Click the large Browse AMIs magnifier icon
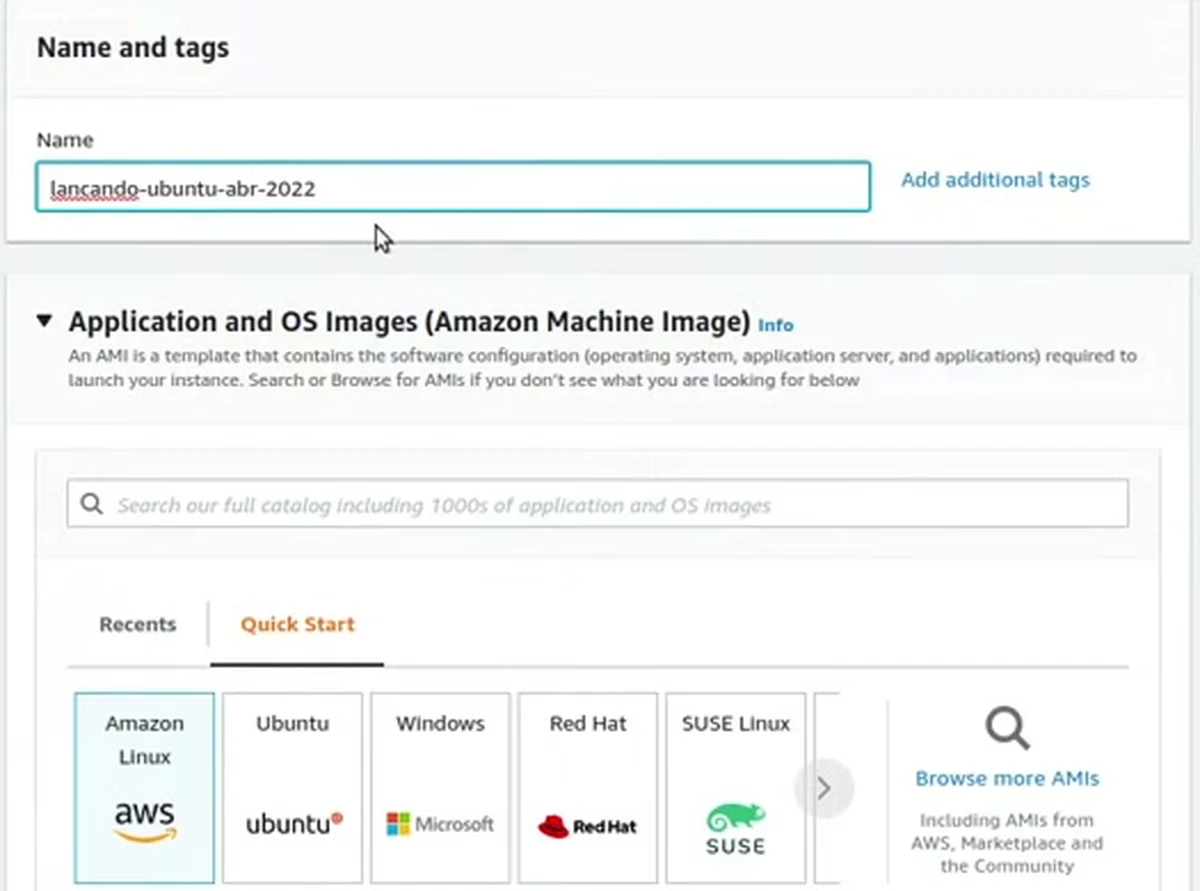Screen dimensions: 1200x891 coord(1007,729)
